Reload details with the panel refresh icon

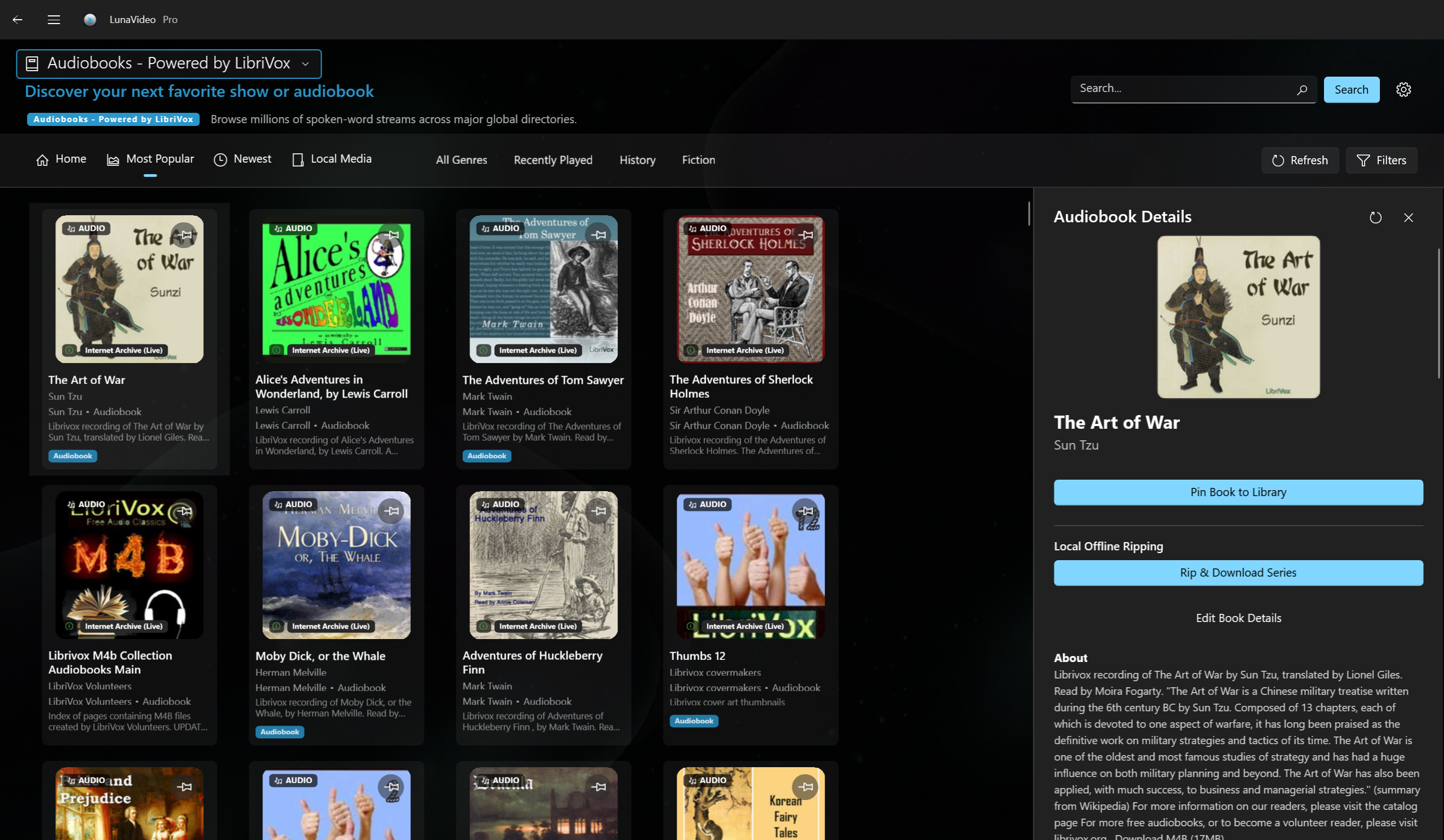click(x=1375, y=217)
